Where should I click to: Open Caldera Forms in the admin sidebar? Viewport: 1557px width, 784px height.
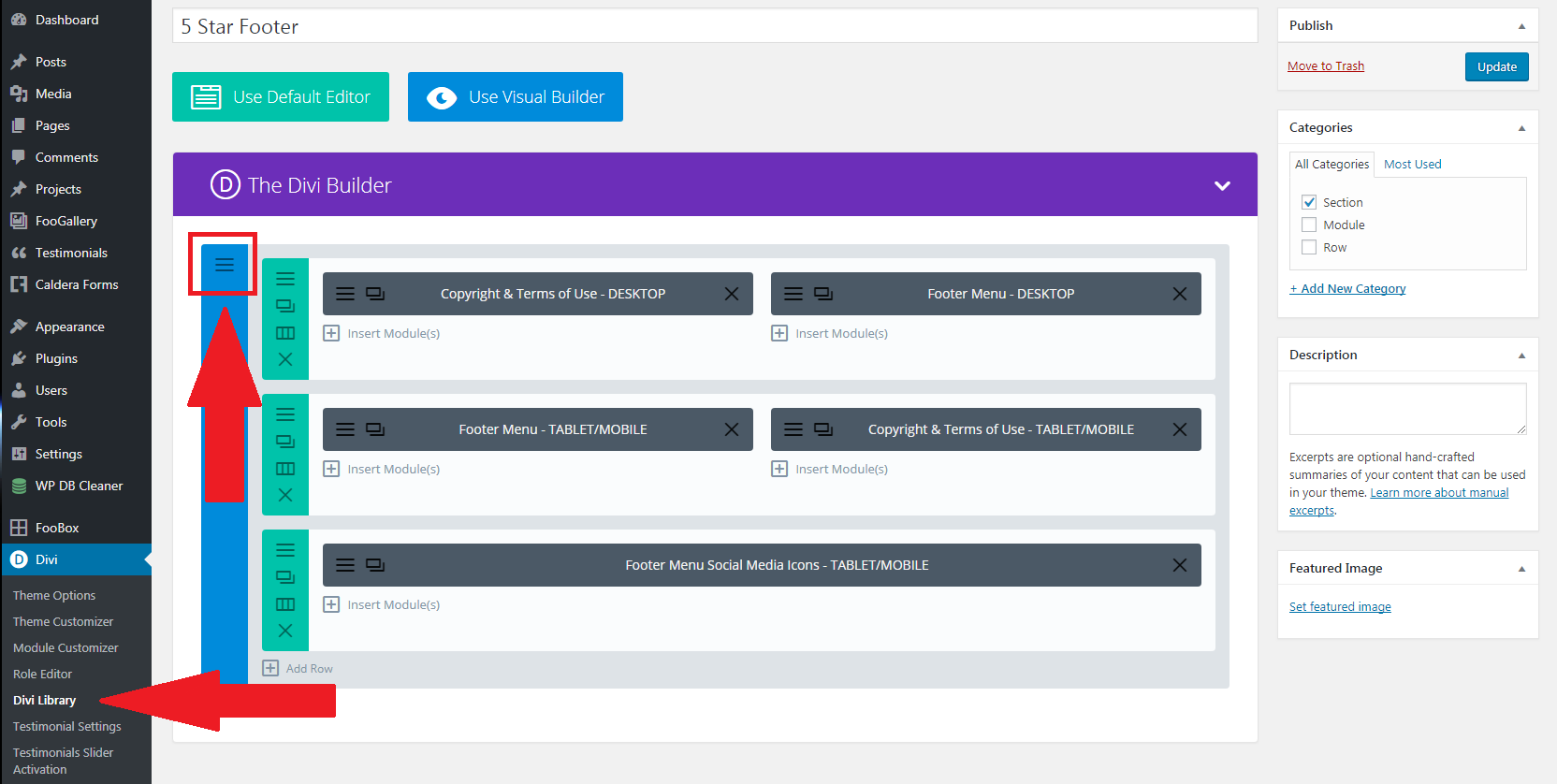pos(77,284)
